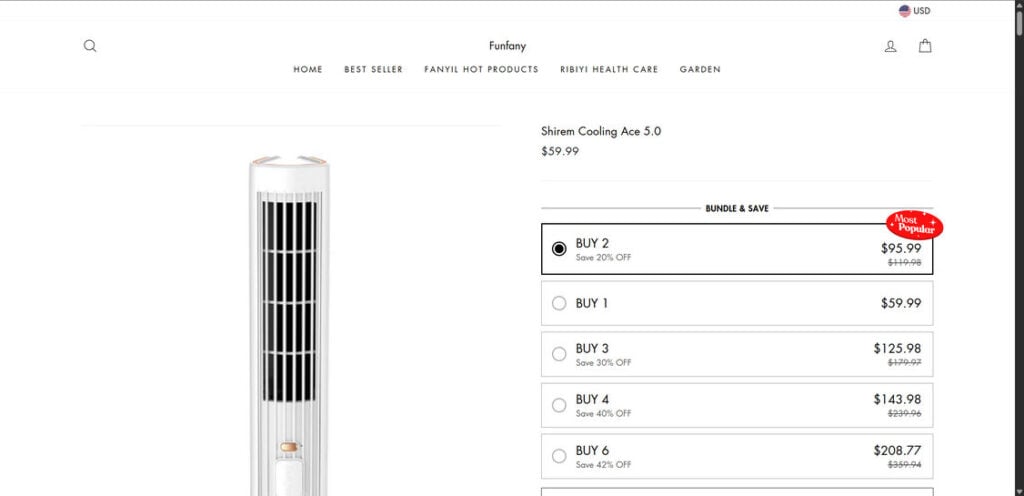The image size is (1024, 496).
Task: Open the Best Seller menu
Action: (x=374, y=69)
